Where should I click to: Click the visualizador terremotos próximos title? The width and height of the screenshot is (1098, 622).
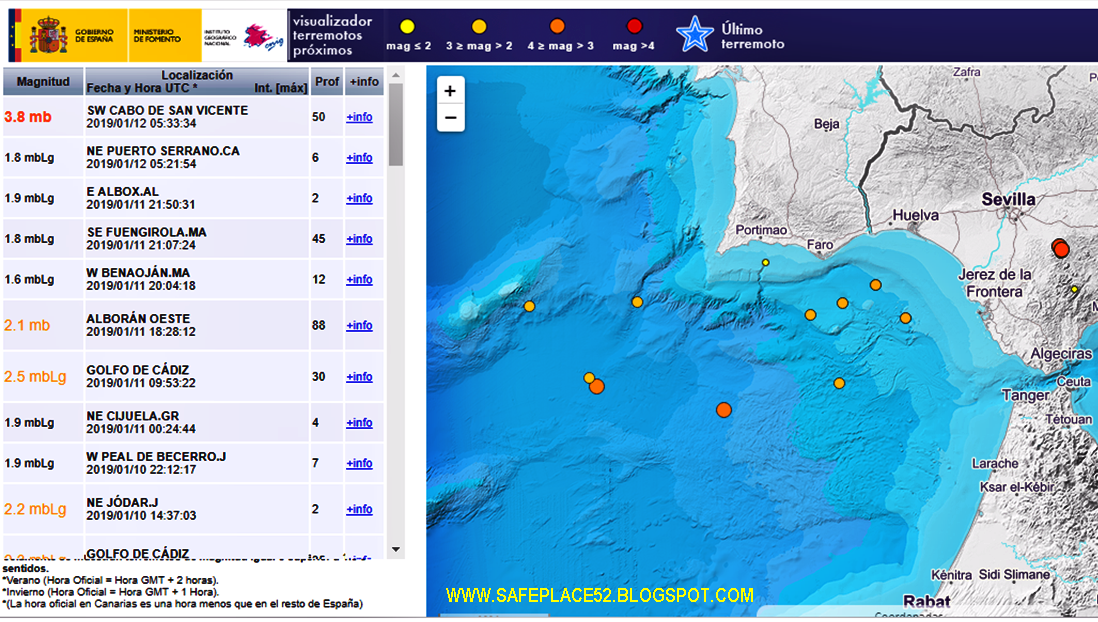(x=332, y=36)
